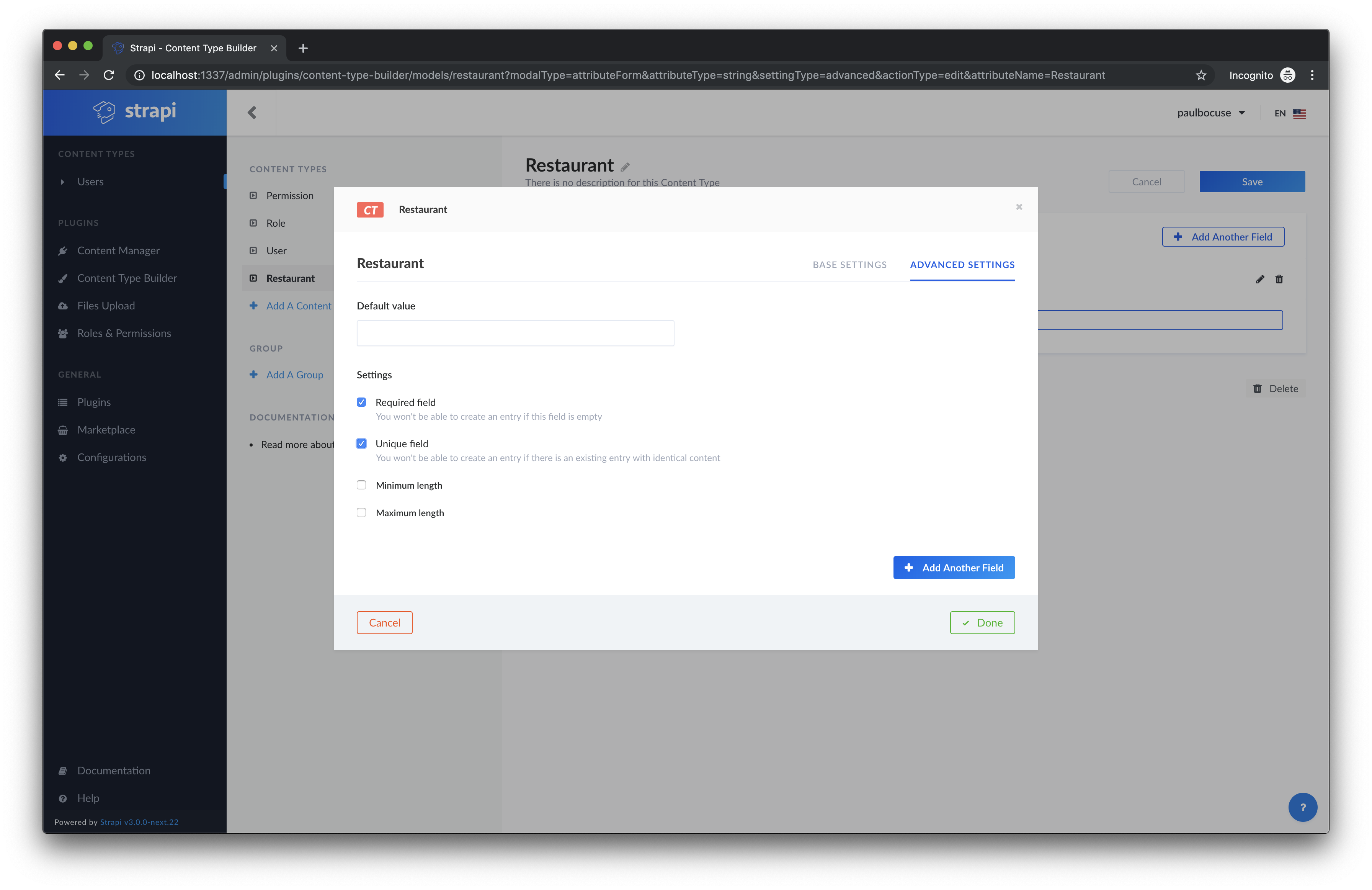Screen dimensions: 1372x890
Task: Collapse sidebar with left chevron icon
Action: point(252,113)
